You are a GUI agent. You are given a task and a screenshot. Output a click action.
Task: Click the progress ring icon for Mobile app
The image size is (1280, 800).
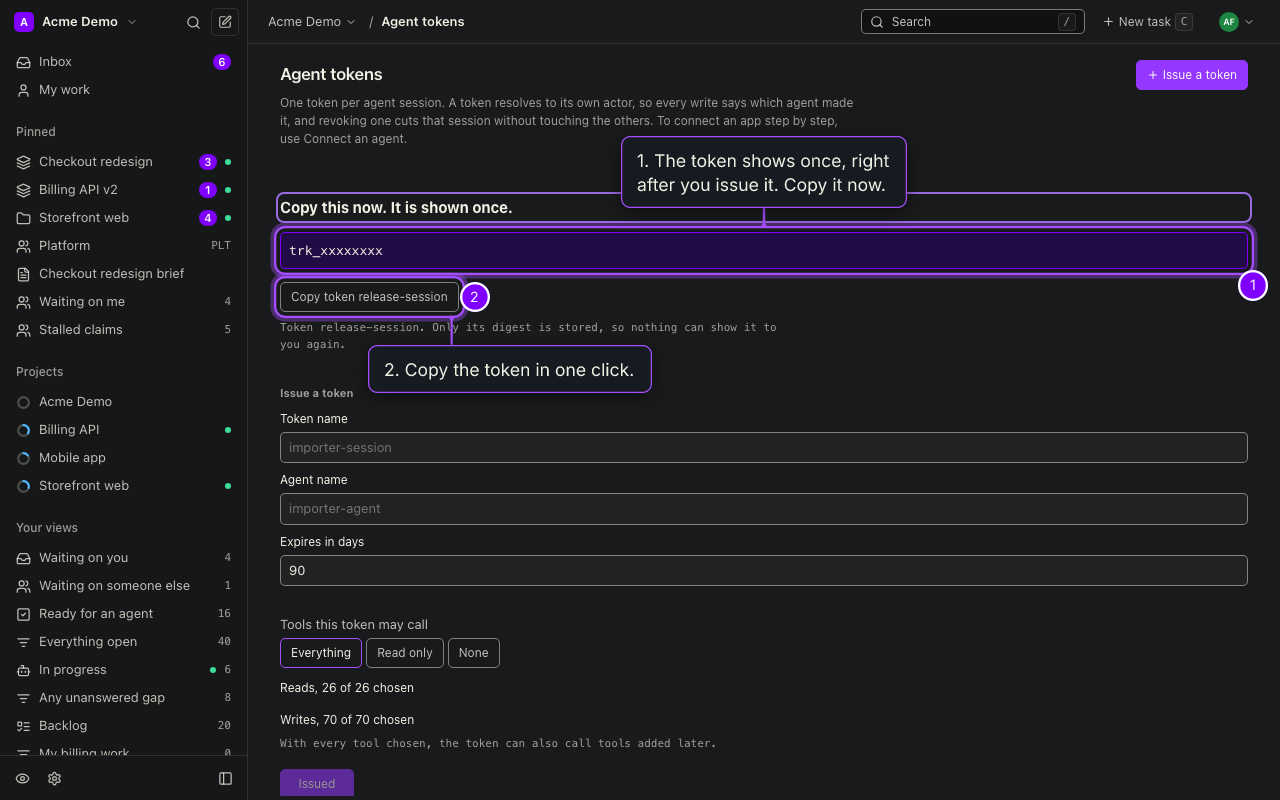[24, 458]
